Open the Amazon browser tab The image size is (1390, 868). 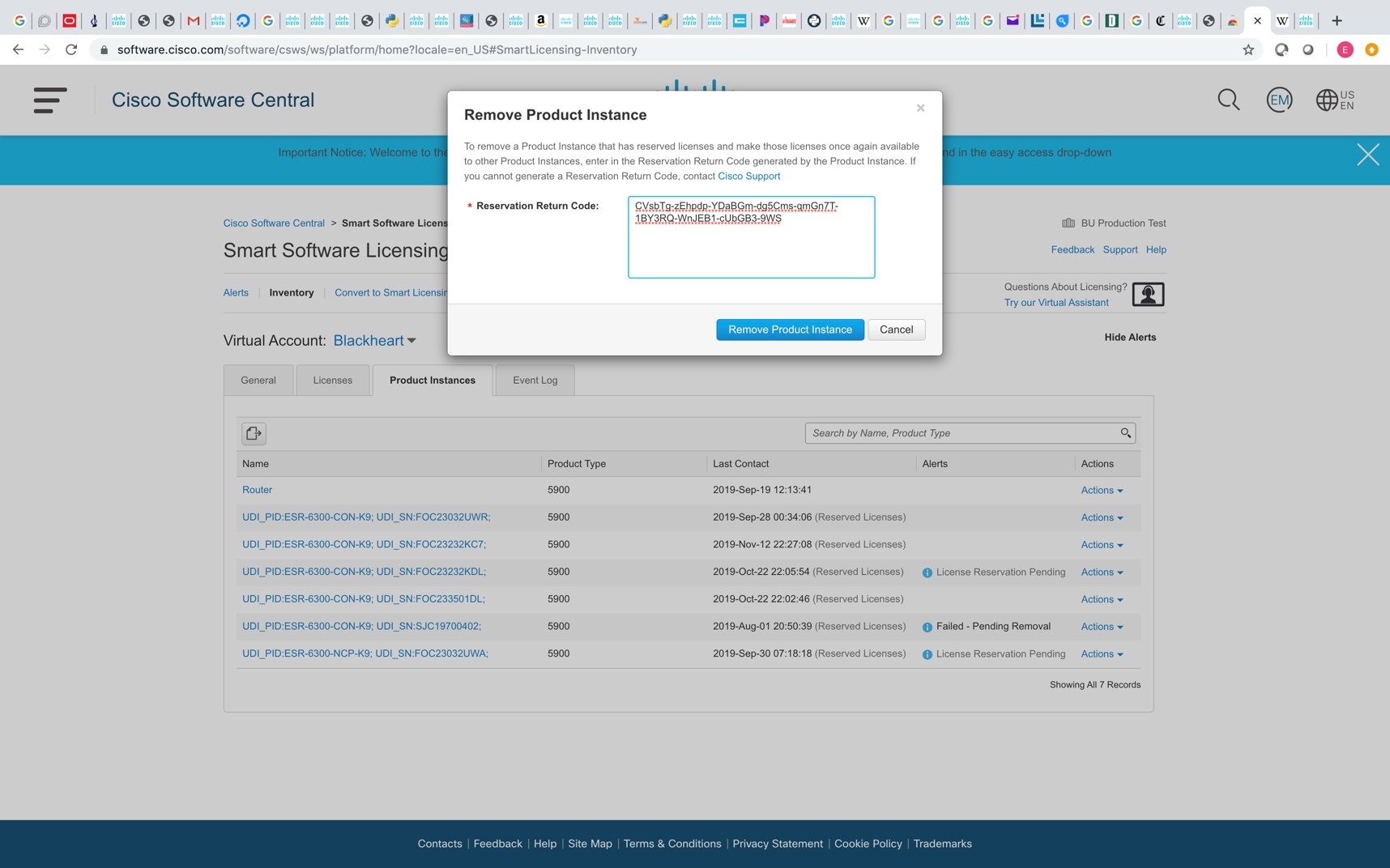click(540, 20)
